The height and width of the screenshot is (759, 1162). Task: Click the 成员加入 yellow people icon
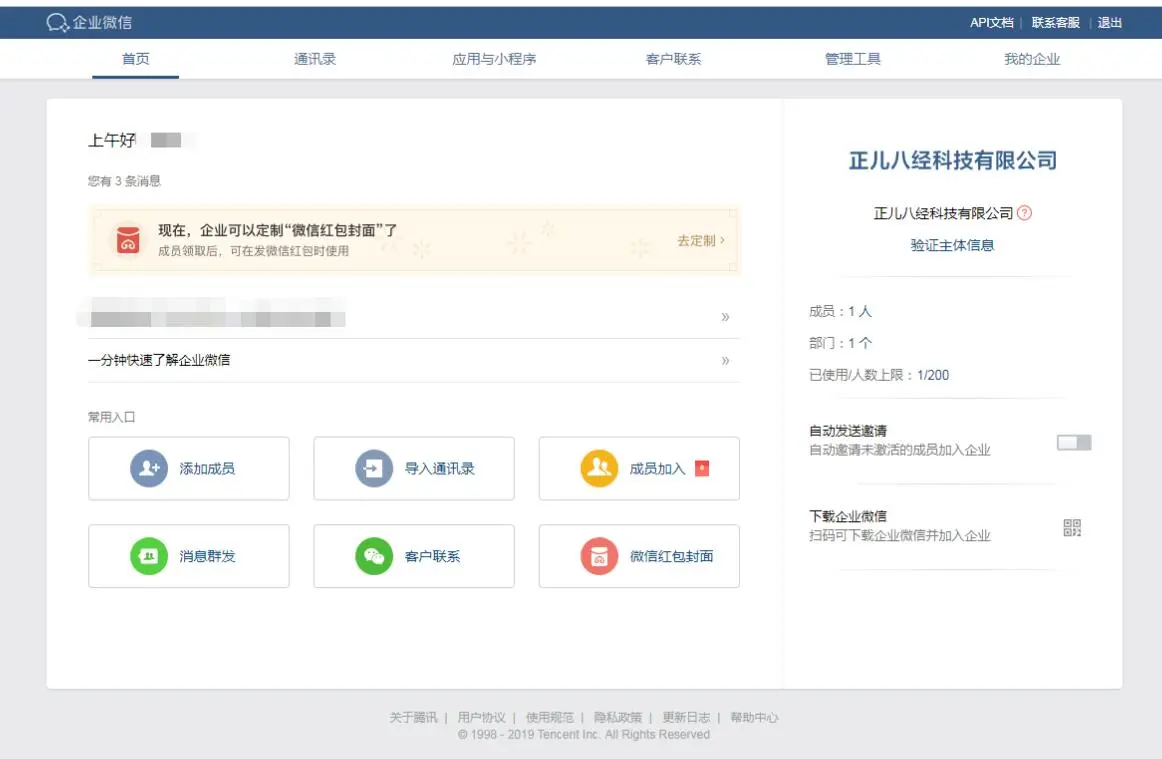(x=600, y=468)
